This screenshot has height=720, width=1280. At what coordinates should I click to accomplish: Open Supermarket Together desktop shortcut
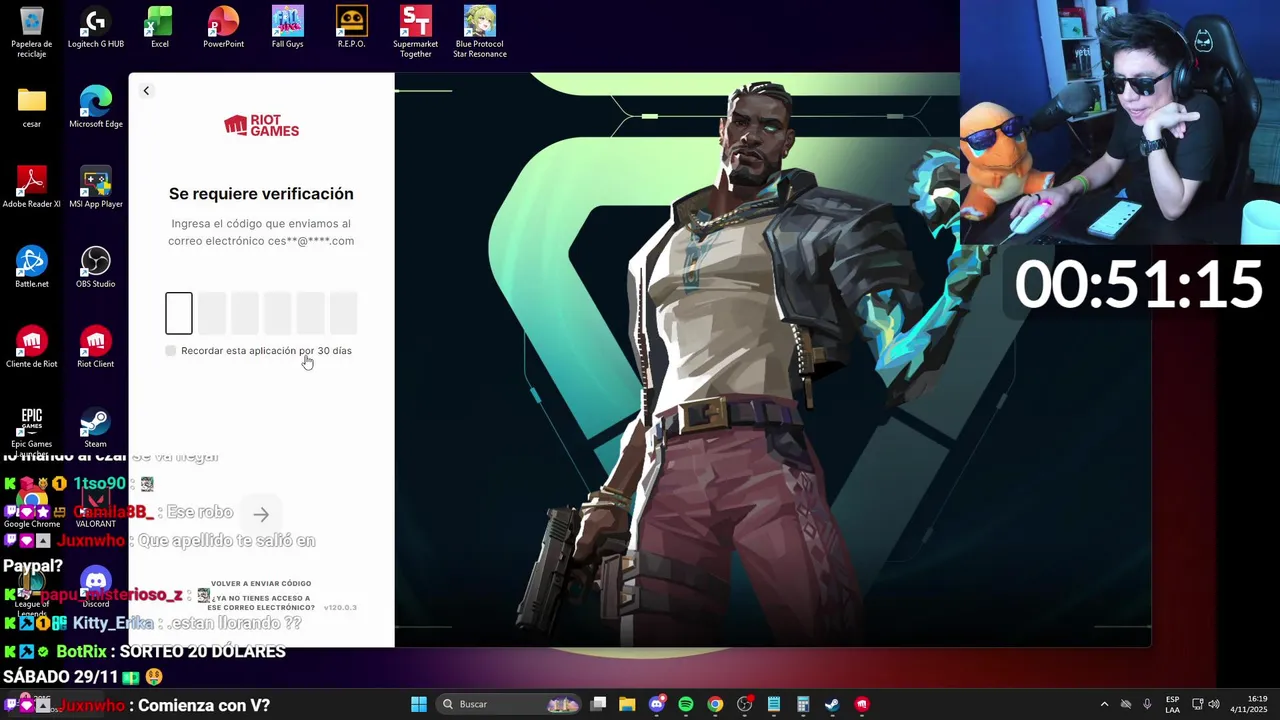415,32
